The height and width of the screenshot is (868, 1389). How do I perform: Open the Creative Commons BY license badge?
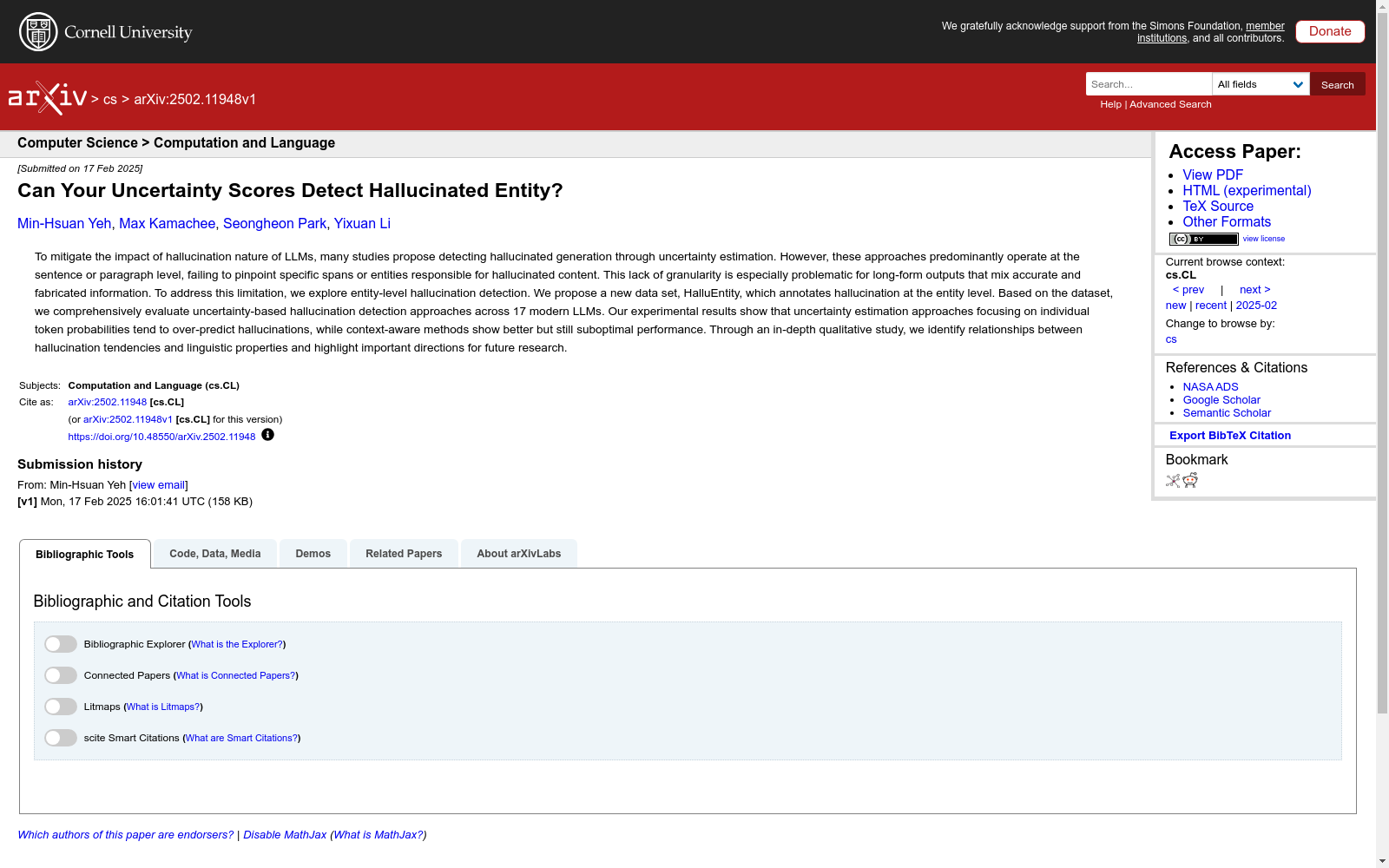[1203, 239]
